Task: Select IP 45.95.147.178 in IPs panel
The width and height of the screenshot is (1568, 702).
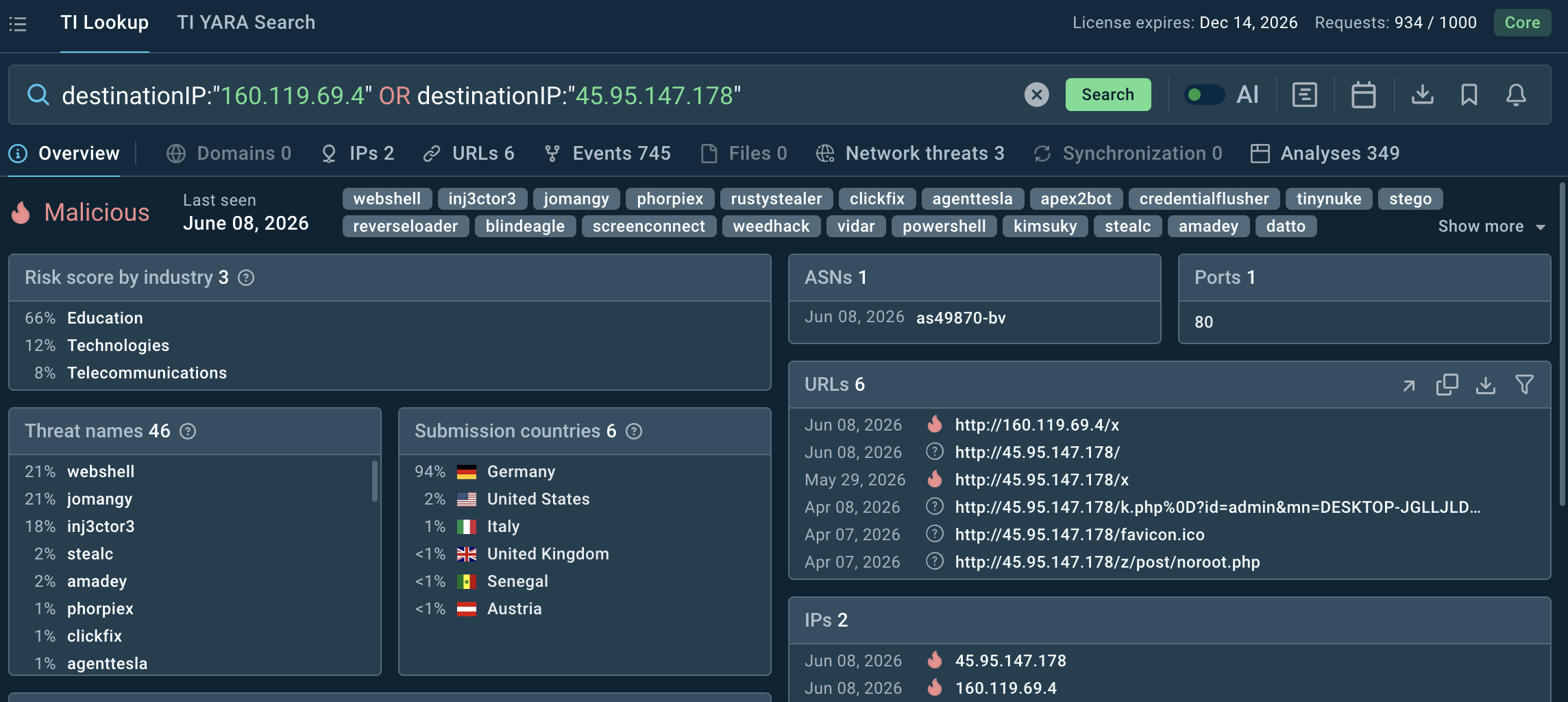Action: coord(1011,661)
